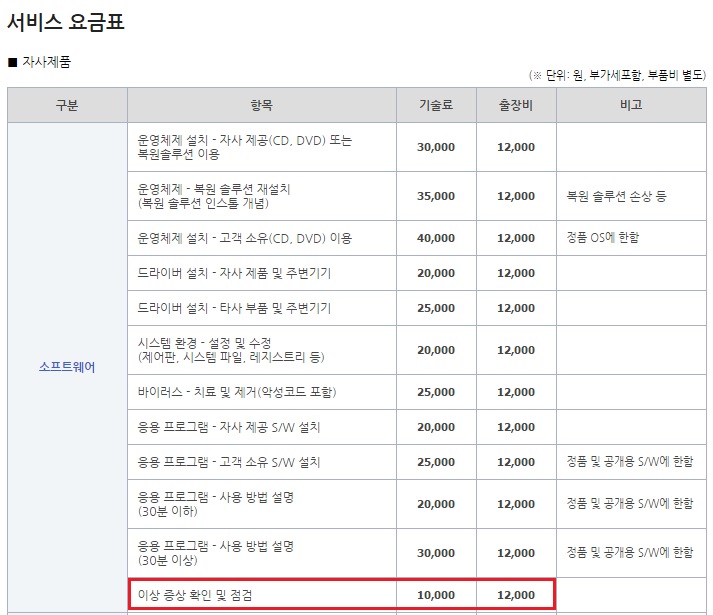Select row 사용 방법 설명 (30분 이하)
The height and width of the screenshot is (615, 713).
pos(417,504)
